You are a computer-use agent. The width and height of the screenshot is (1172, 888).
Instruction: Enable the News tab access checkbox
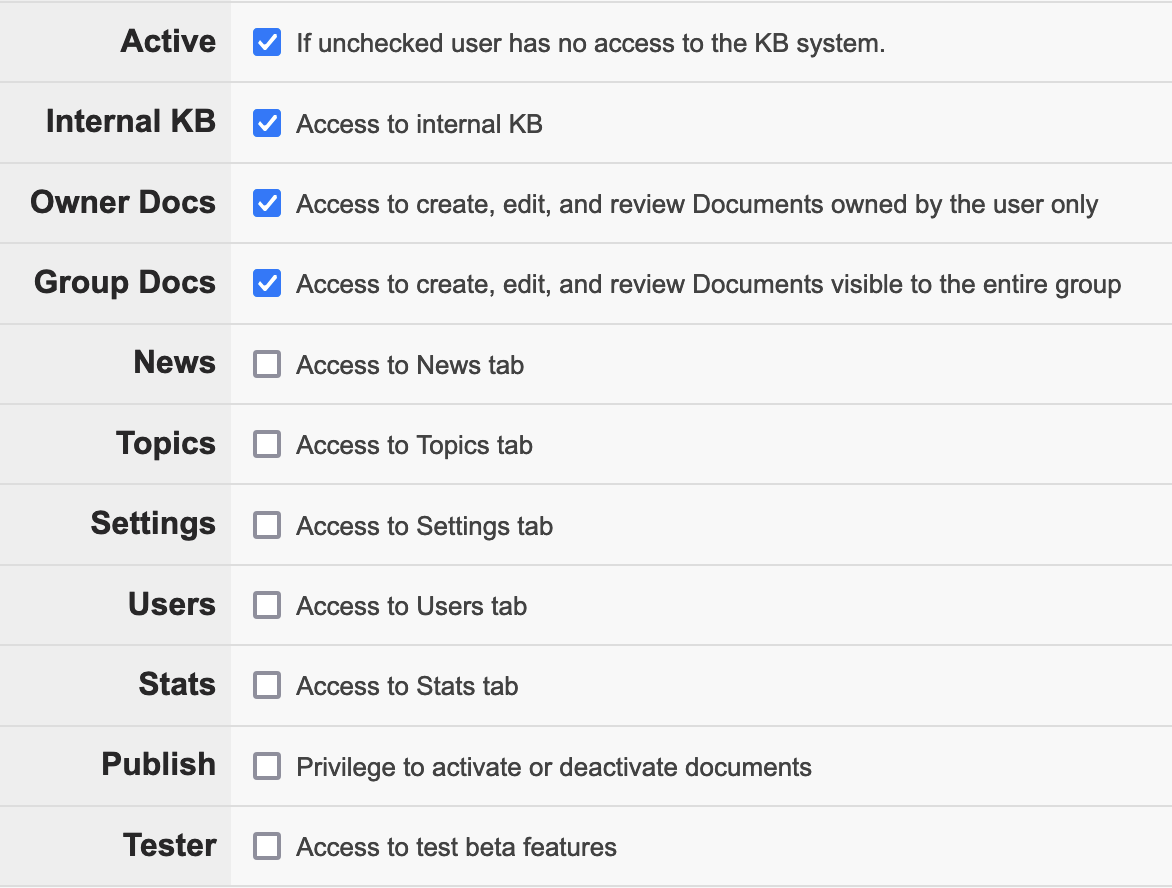click(x=267, y=365)
